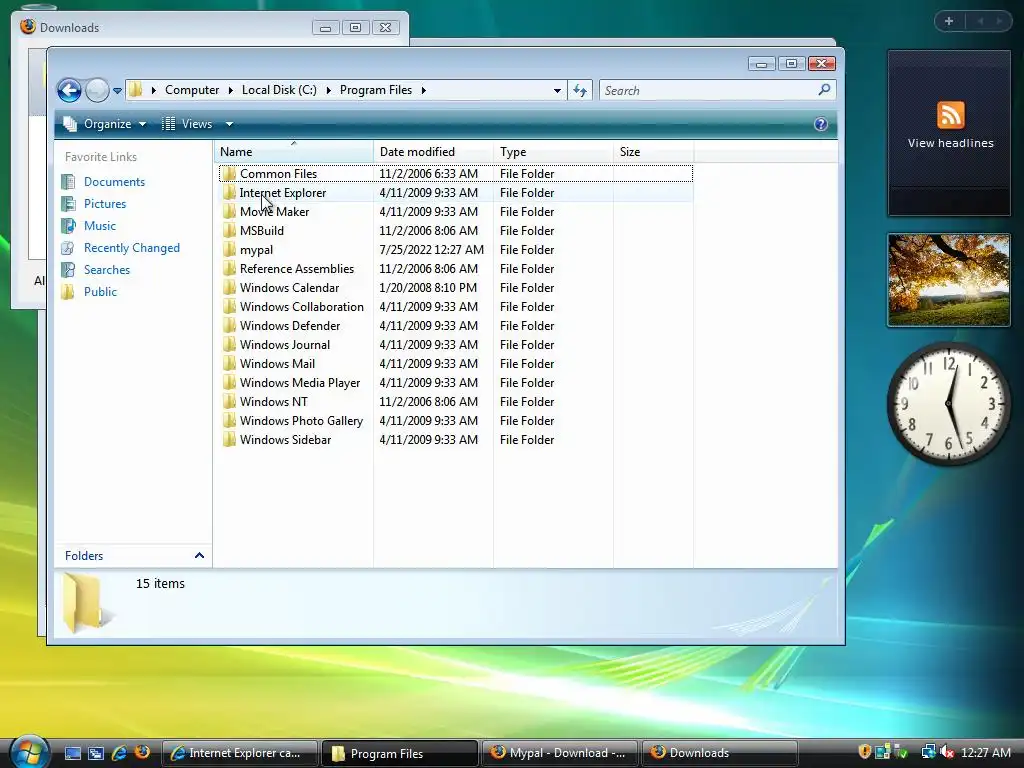Click Switch between windows quick launch icon
This screenshot has width=1024, height=768.
[x=95, y=753]
